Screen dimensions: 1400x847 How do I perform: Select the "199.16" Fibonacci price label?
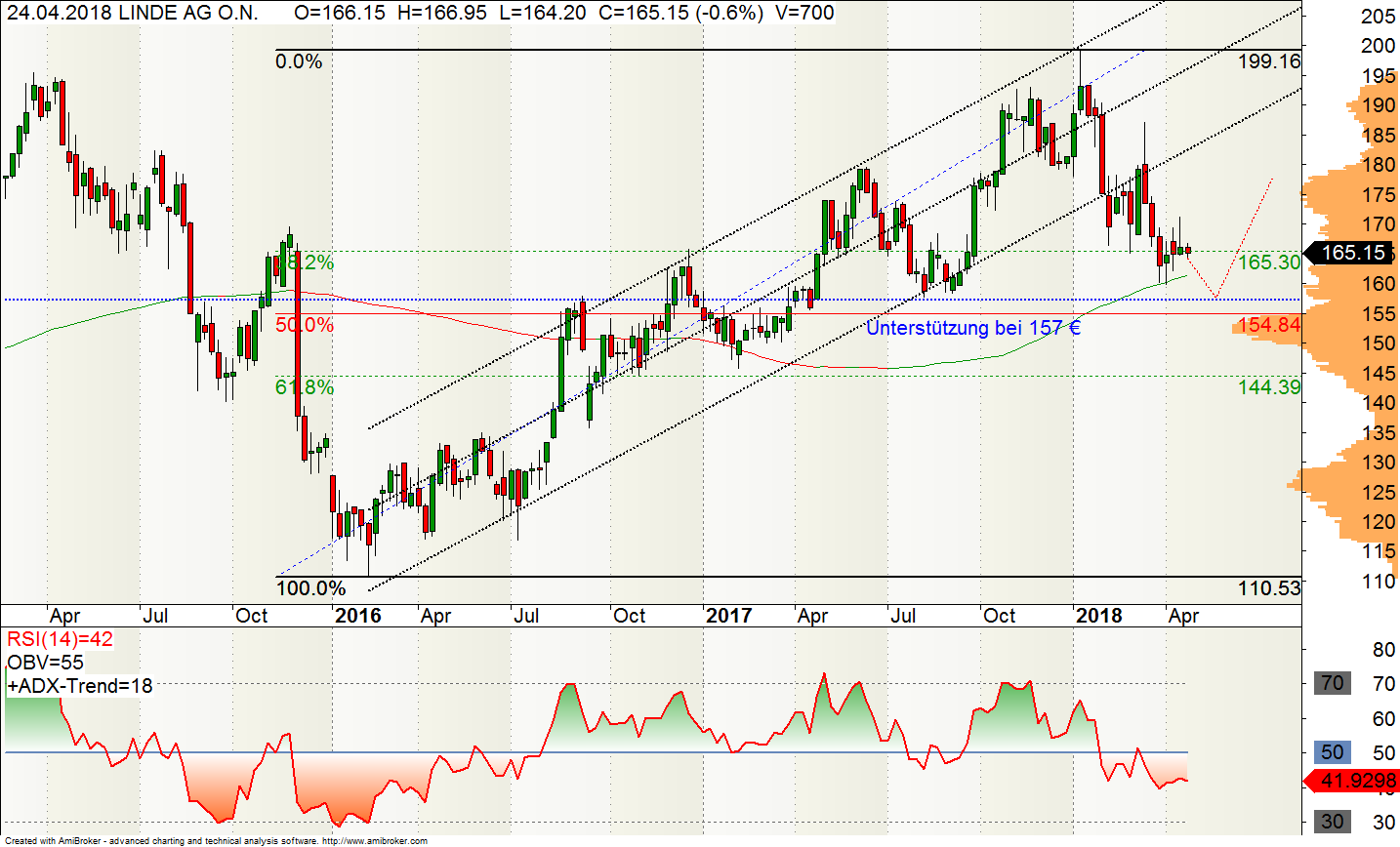click(1269, 61)
